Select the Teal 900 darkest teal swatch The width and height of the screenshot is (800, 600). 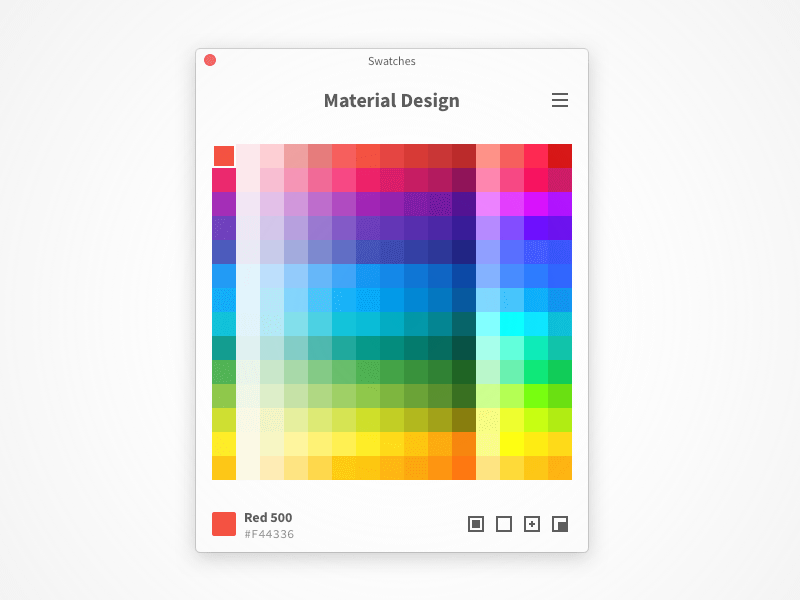click(x=464, y=347)
